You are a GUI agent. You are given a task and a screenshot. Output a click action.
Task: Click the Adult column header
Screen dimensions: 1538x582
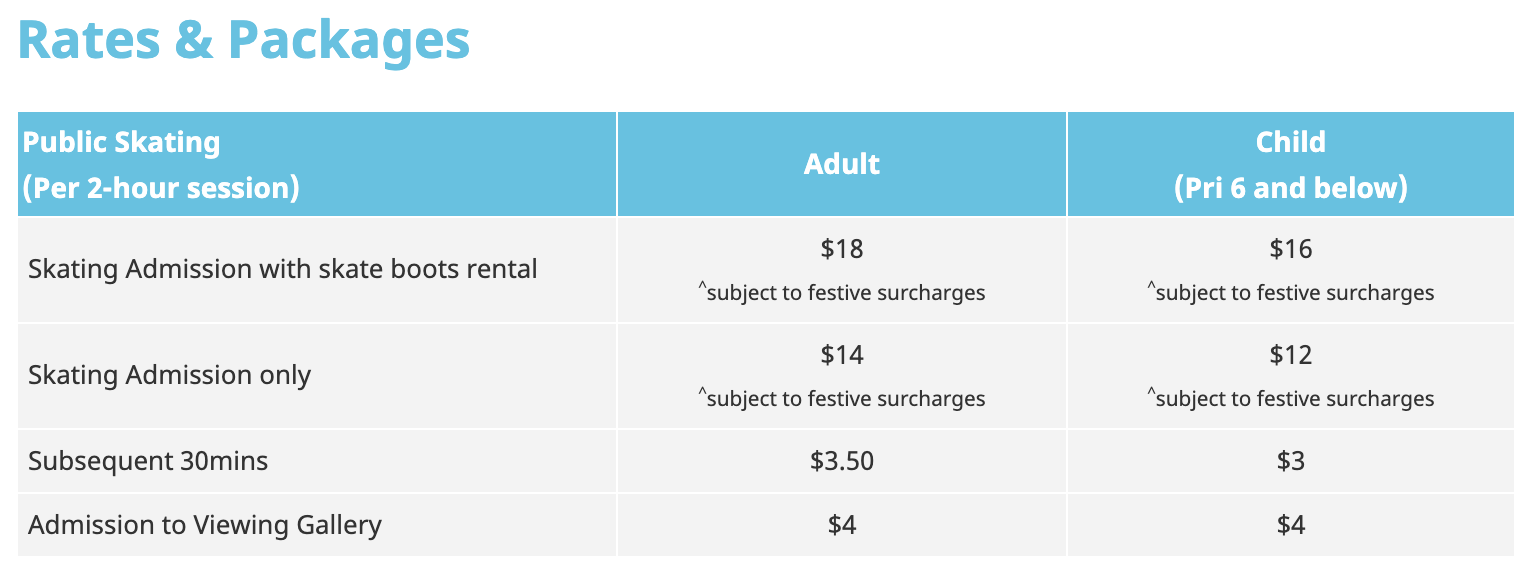(842, 164)
